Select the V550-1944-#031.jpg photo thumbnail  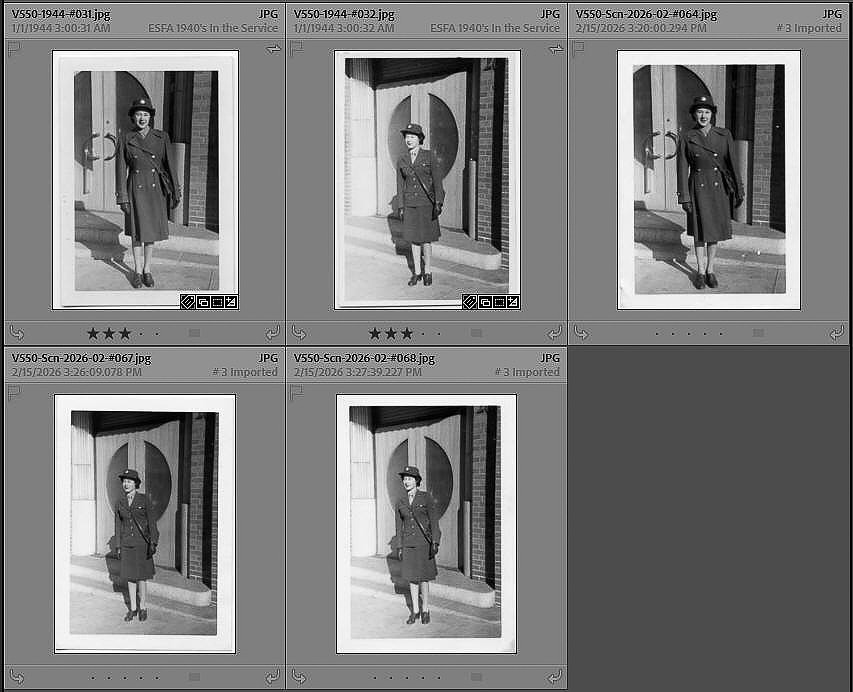[145, 180]
